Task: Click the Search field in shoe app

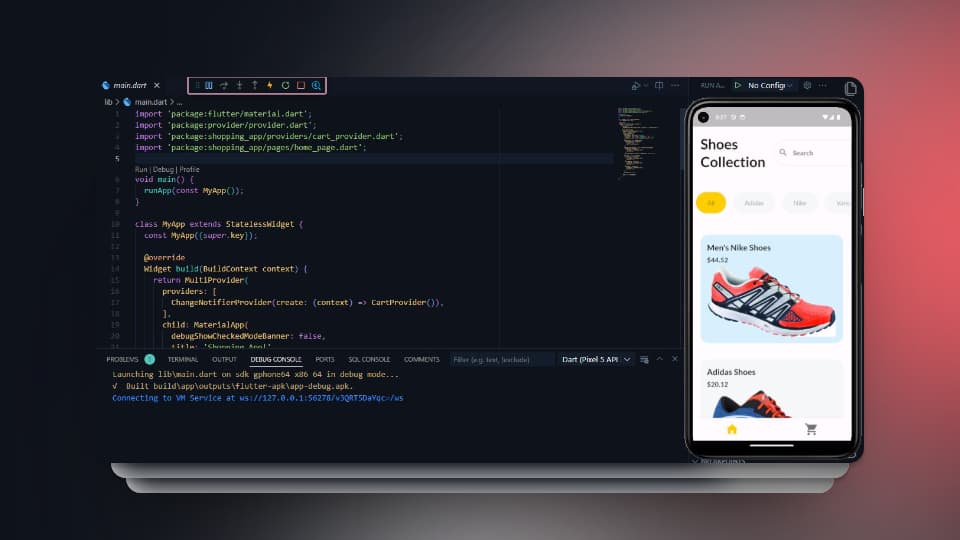Action: coord(813,153)
